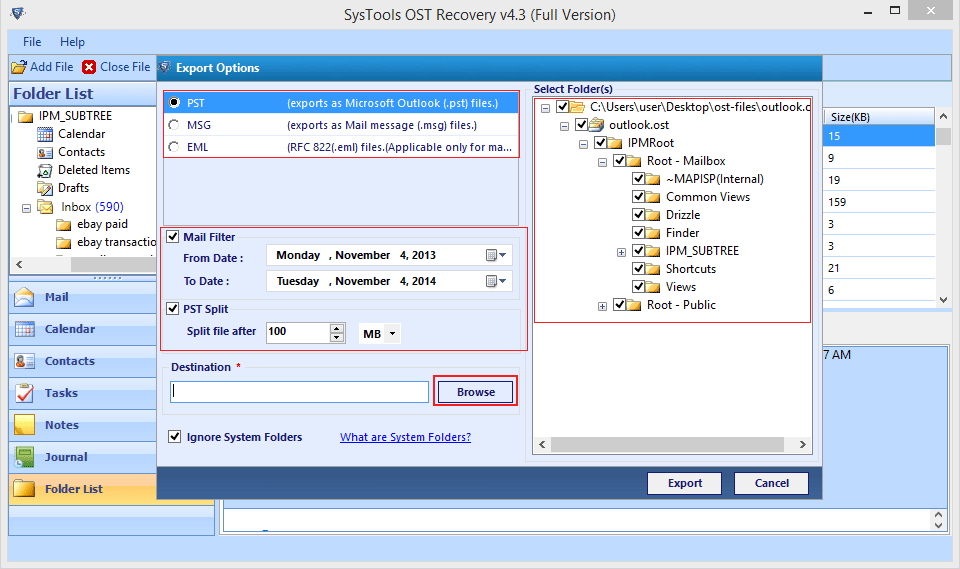Click the Contacts card icon in navigation pane
The image size is (960, 569).
(24, 361)
